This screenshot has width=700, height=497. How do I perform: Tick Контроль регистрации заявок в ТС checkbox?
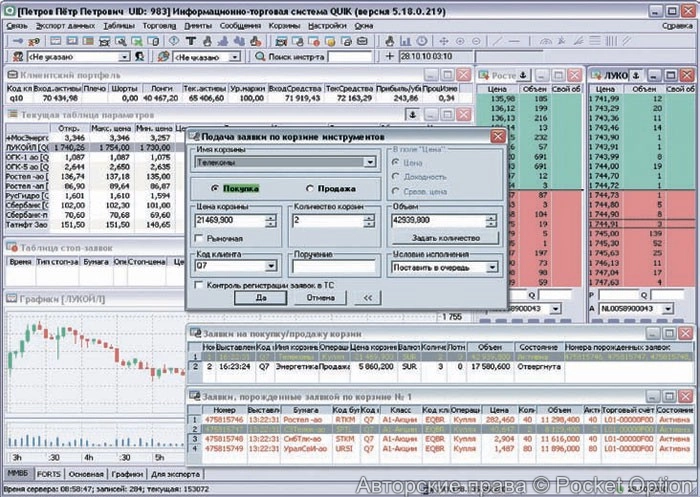[x=198, y=285]
